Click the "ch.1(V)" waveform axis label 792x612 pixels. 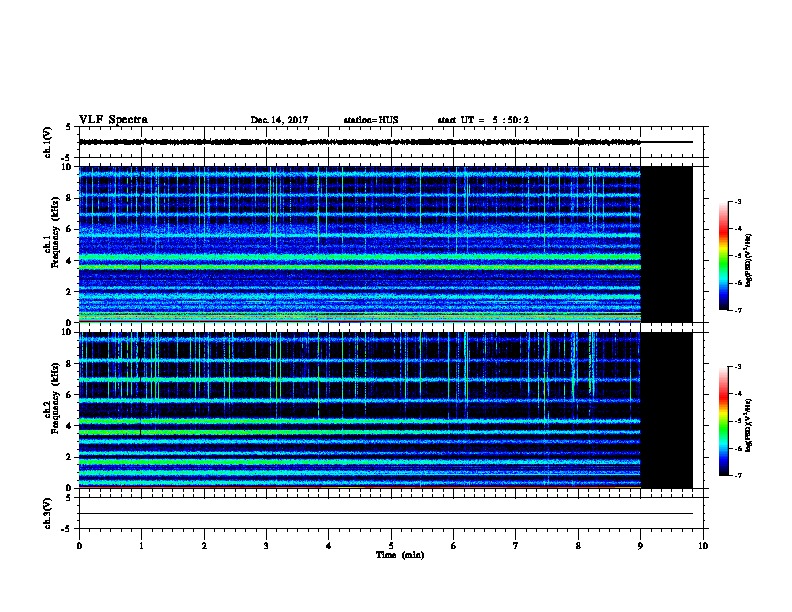[x=47, y=142]
